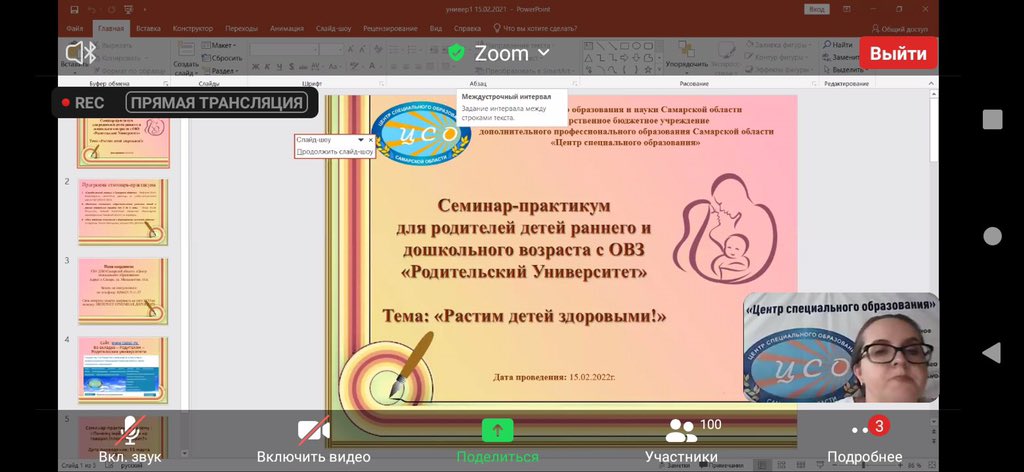Click the Arrange (Упорядочить) icon

(x=686, y=48)
